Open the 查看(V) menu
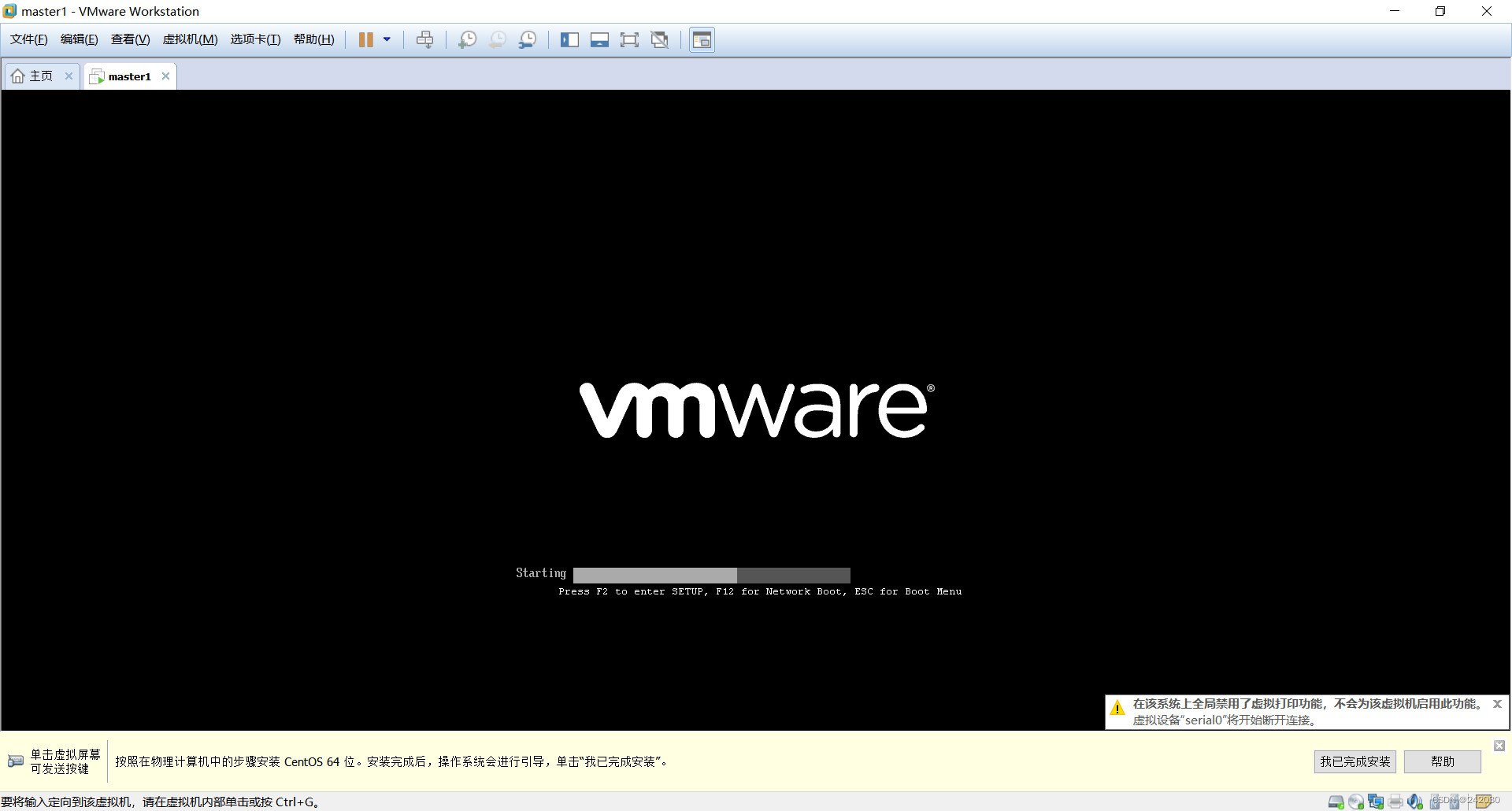This screenshot has height=811, width=1512. (130, 39)
